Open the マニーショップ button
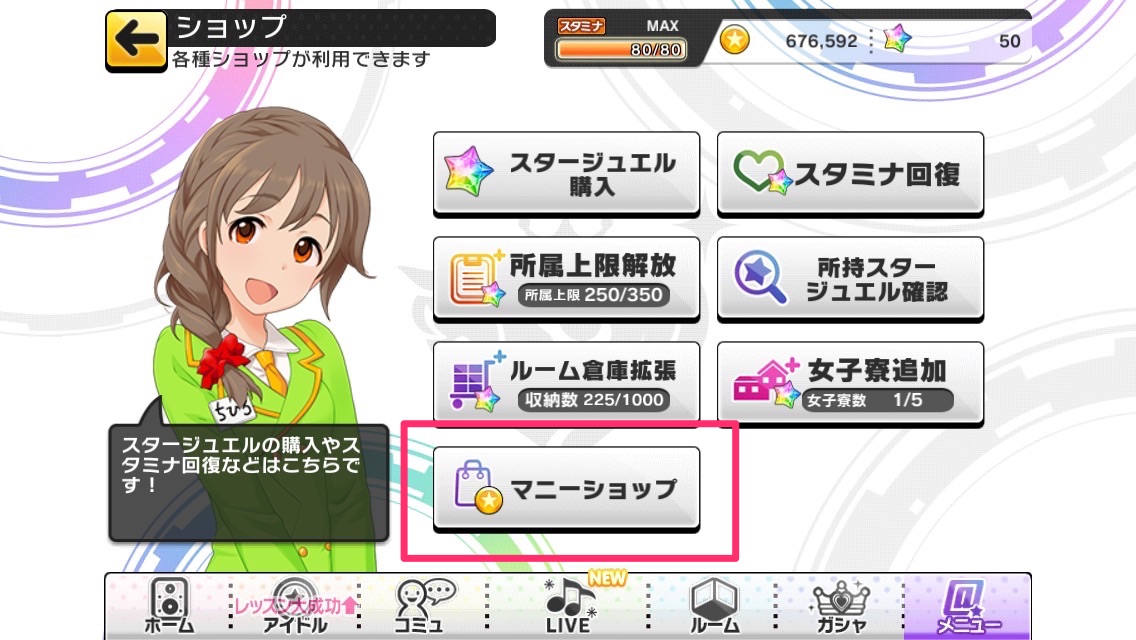The width and height of the screenshot is (1136, 640). tap(567, 489)
